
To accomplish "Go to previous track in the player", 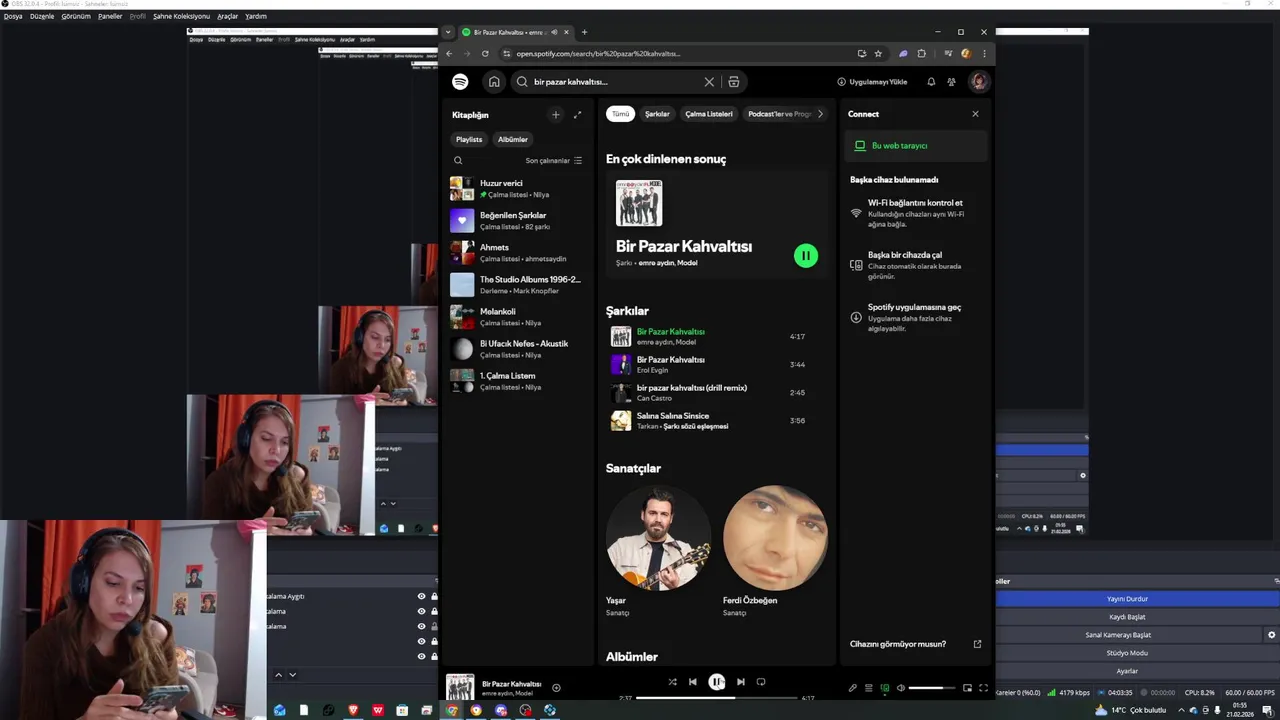I will coord(692,682).
